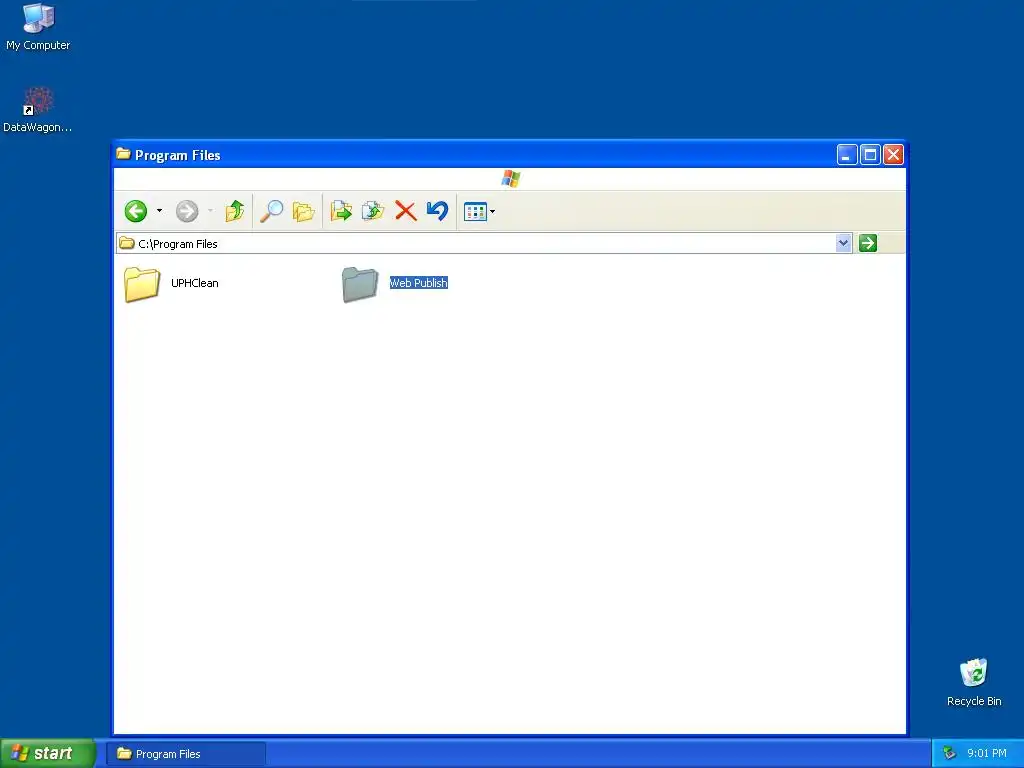Screen dimensions: 1024x768
Task: Click the green Go arrow button
Action: pos(867,243)
